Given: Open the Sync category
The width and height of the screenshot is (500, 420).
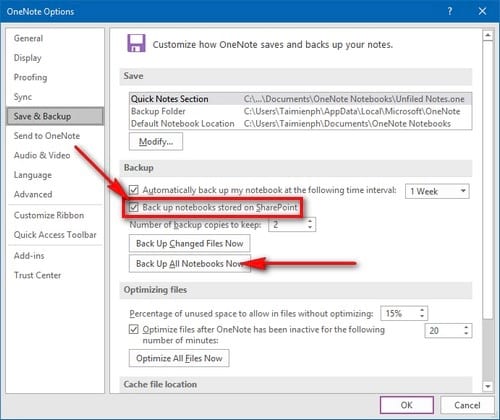Looking at the screenshot, I should click(23, 97).
